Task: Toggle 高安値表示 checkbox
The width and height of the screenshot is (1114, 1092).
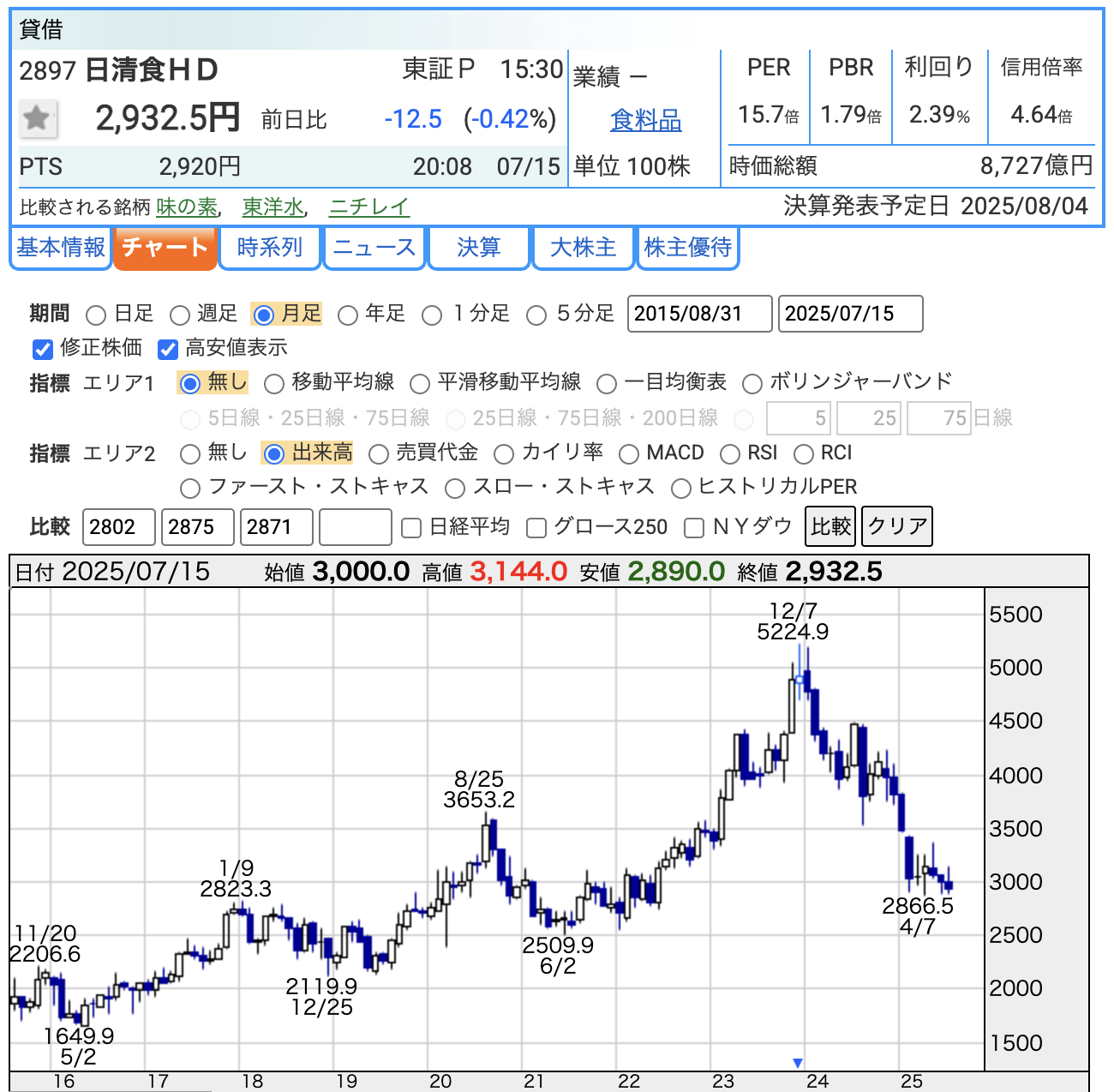Action: pos(168,349)
